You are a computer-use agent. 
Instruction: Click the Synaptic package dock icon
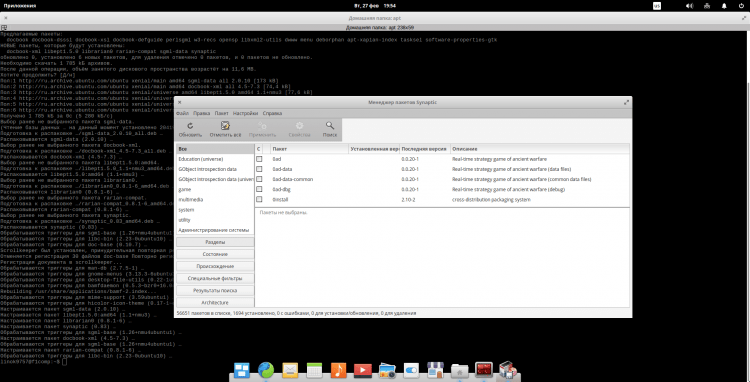(508, 371)
